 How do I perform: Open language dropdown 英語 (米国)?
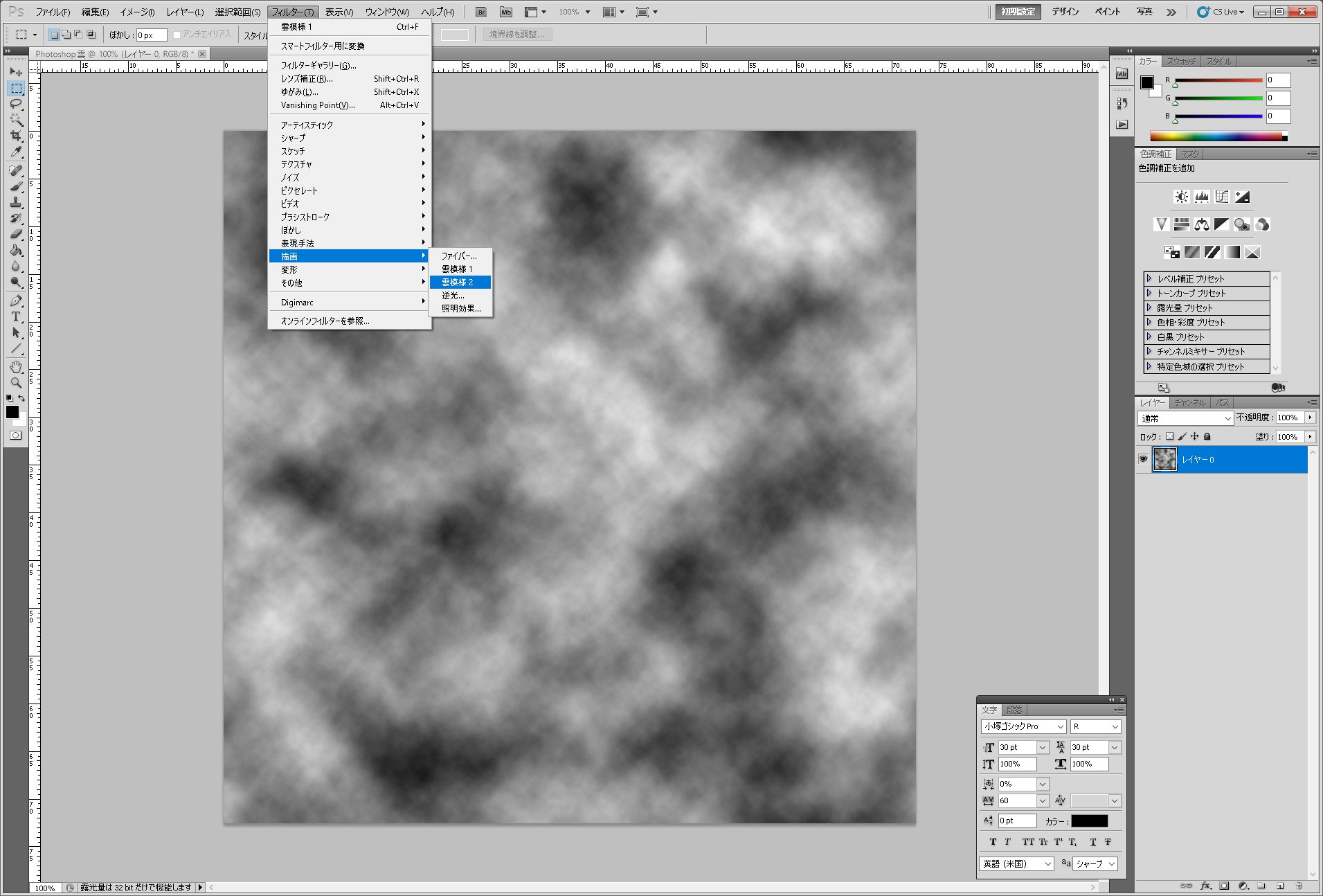[1017, 863]
